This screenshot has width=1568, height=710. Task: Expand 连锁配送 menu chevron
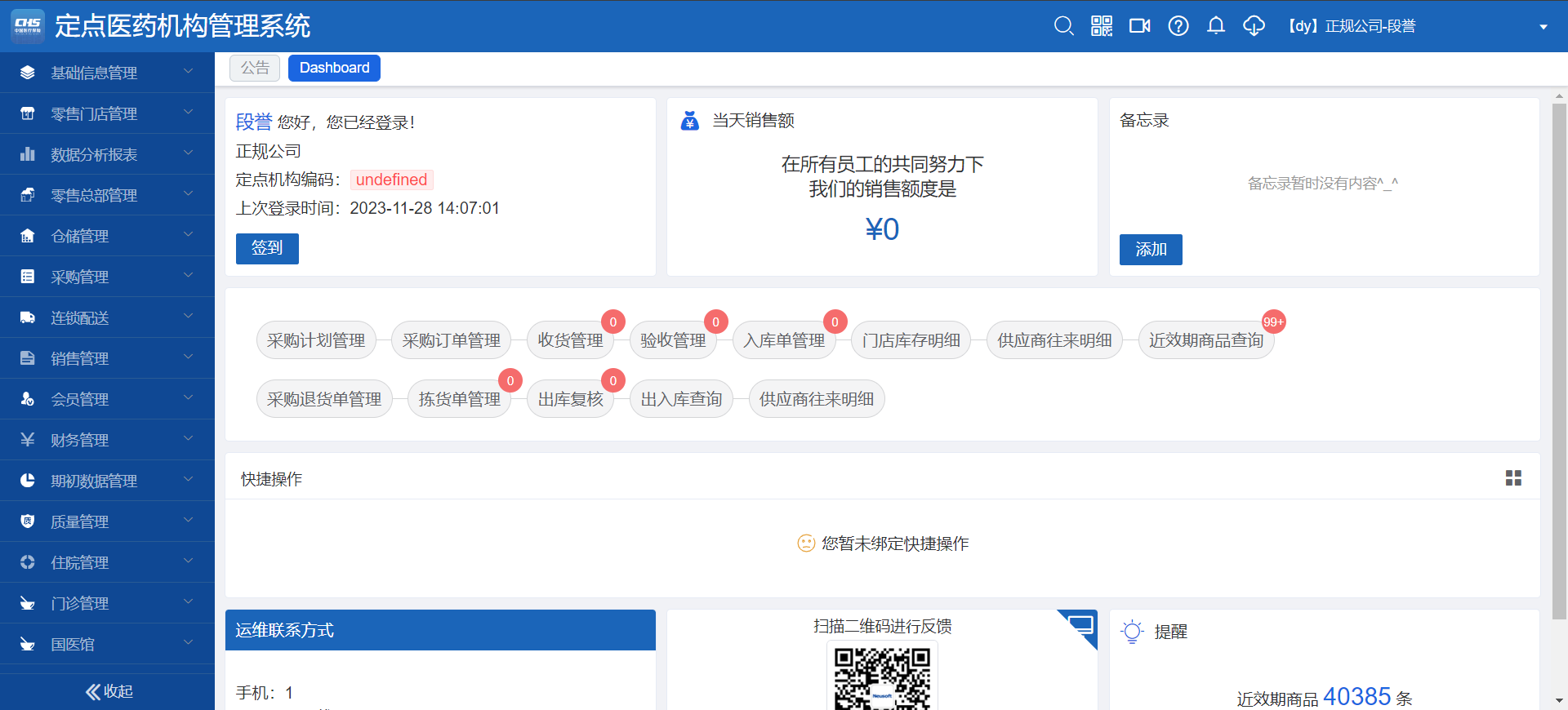189,317
